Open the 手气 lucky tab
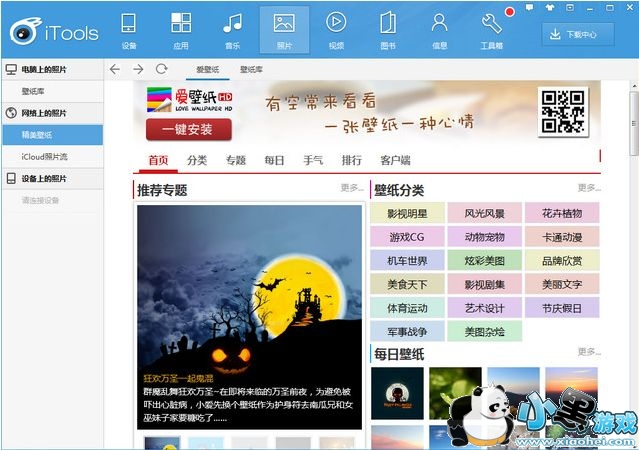The image size is (639, 450). pos(313,160)
